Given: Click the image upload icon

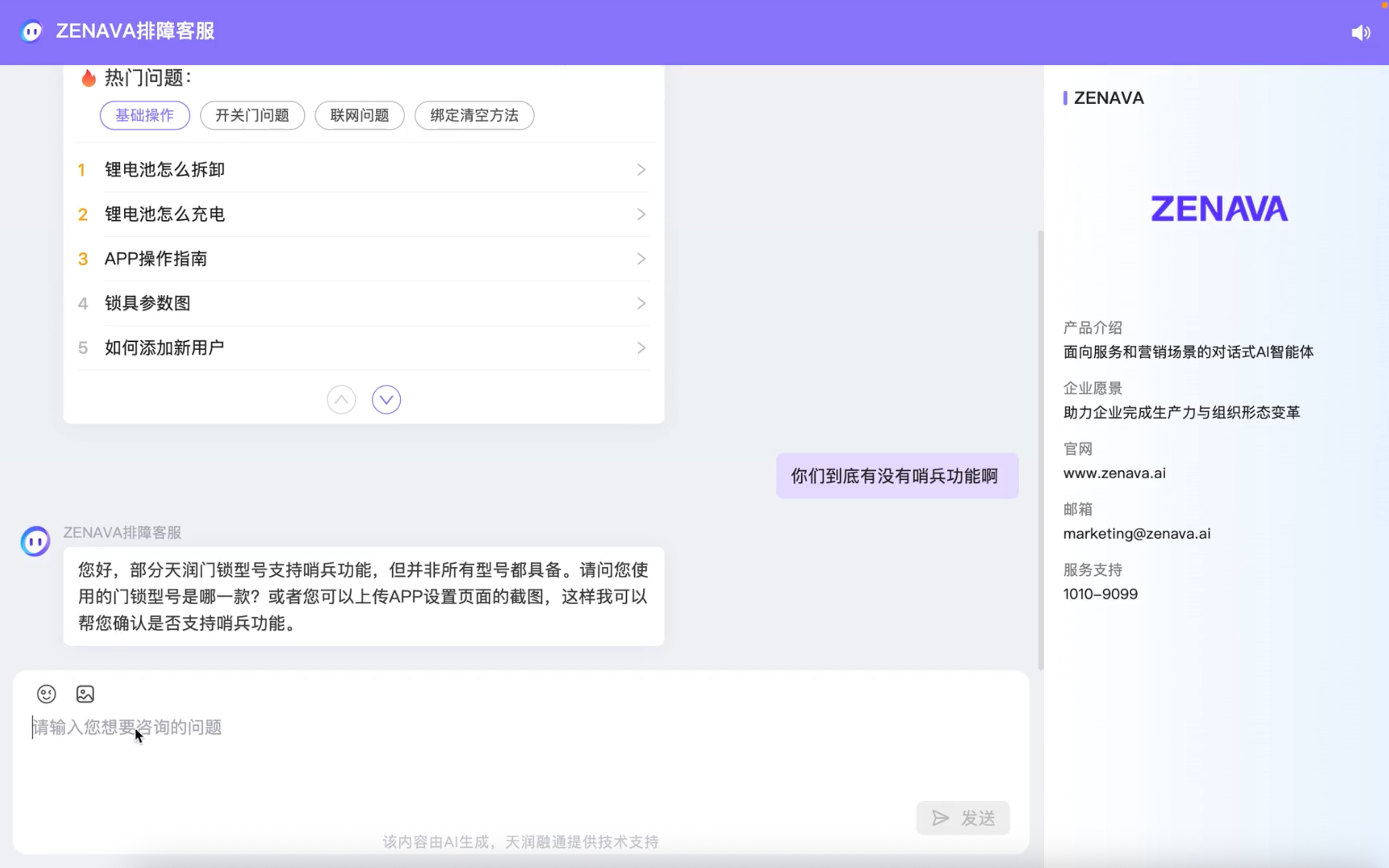Looking at the screenshot, I should 85,693.
